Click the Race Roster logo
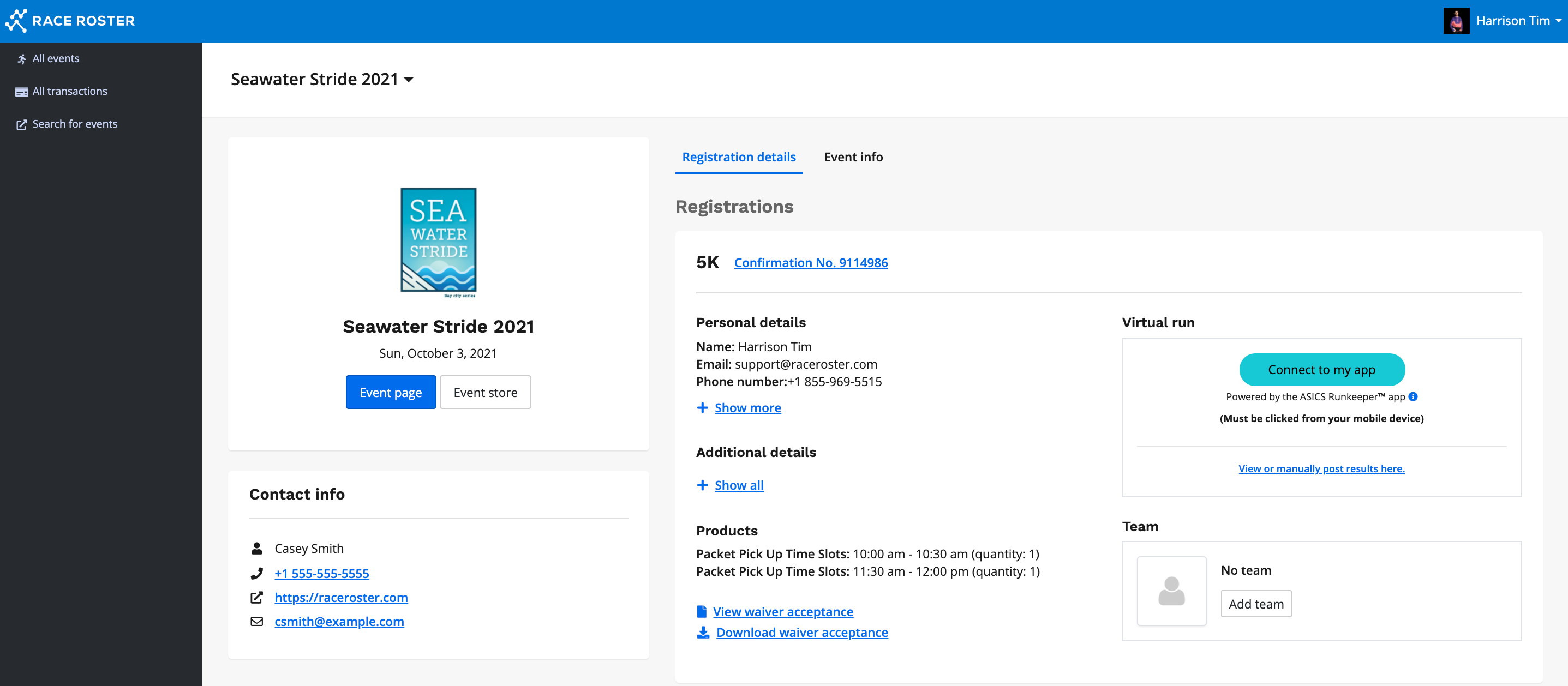Screen dimensions: 1568x686 pos(70,21)
